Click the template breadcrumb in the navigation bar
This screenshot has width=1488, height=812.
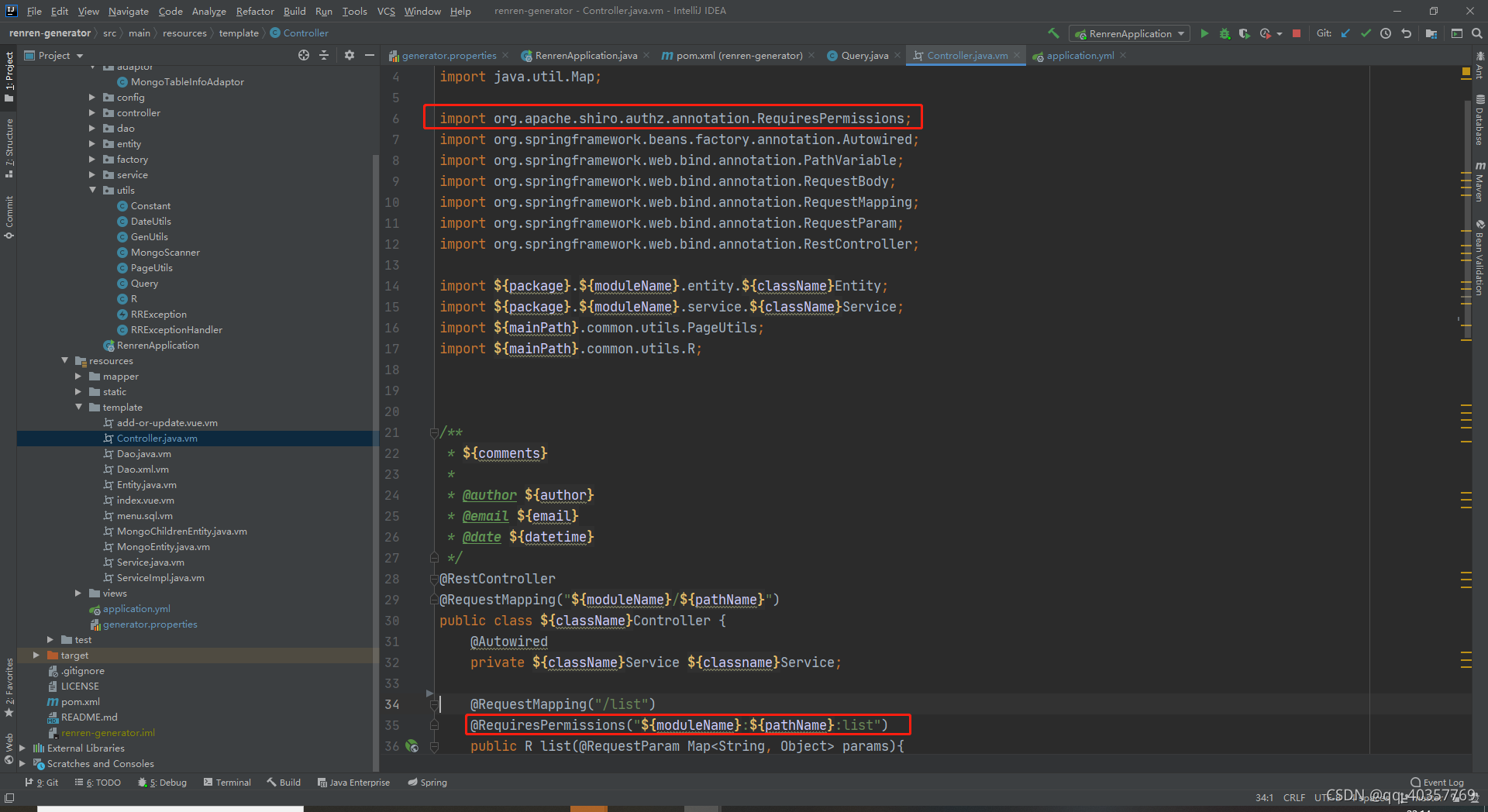tap(238, 33)
